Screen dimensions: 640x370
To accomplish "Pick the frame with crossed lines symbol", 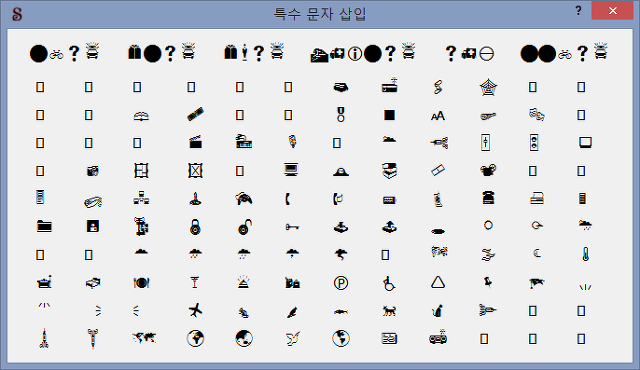I will (195, 171).
